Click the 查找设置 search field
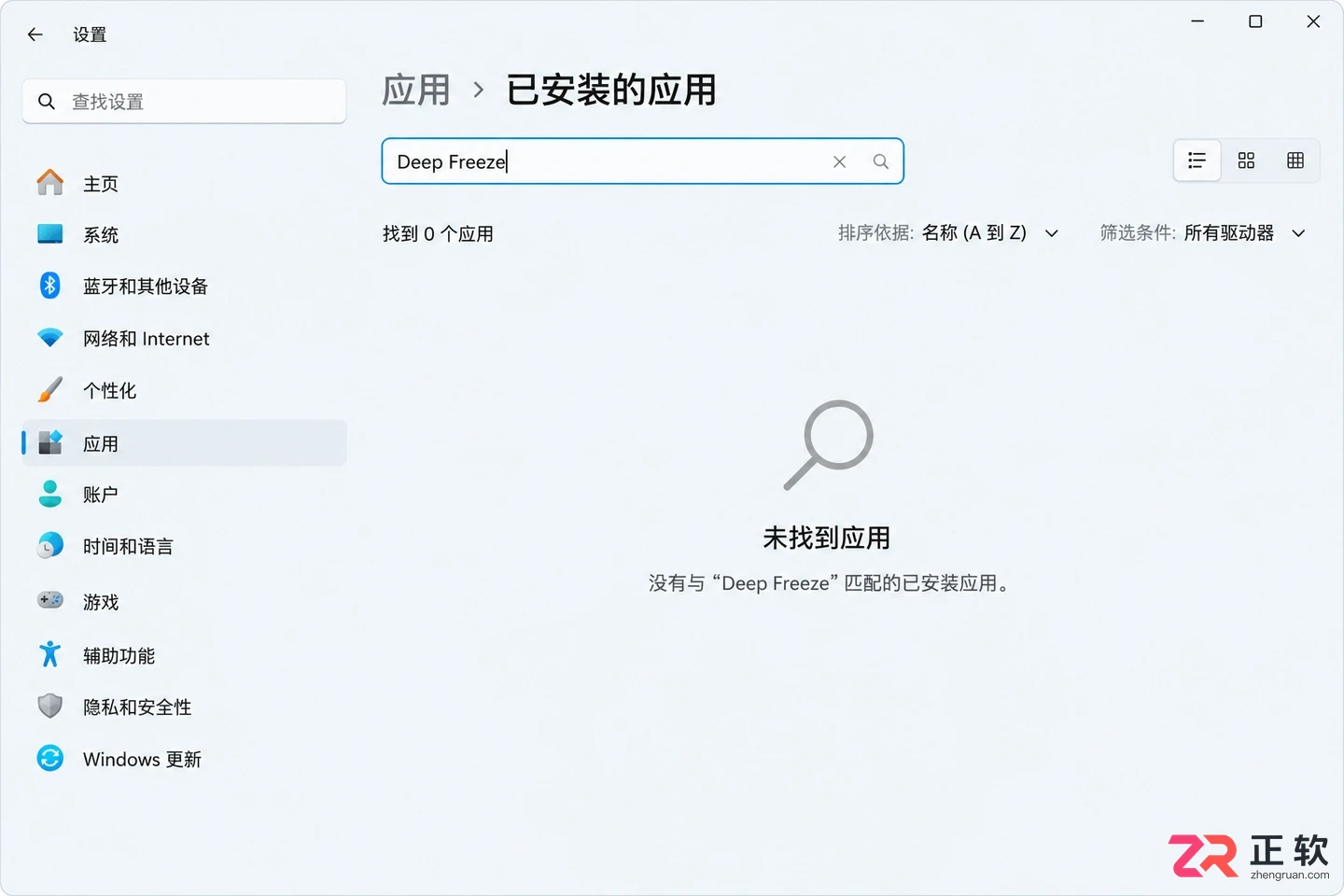This screenshot has height=896, width=1344. coord(184,101)
